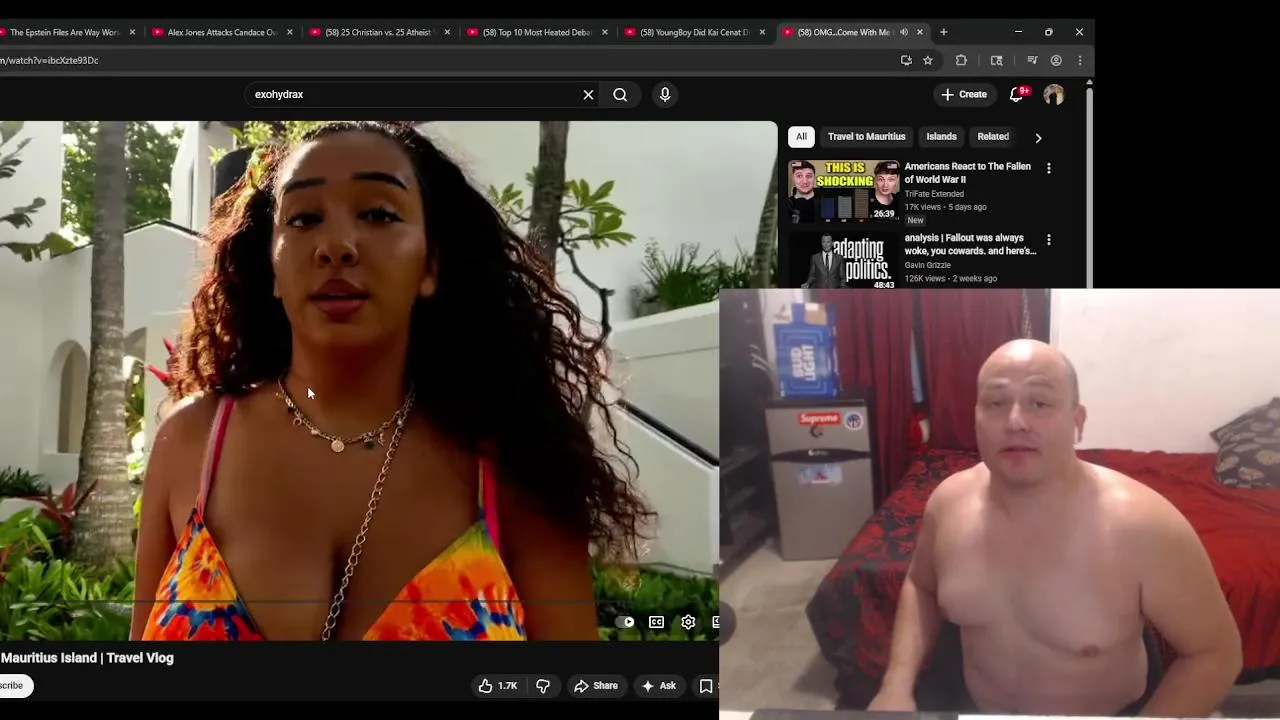Select the Islands filter chip
The height and width of the screenshot is (720, 1280).
[941, 137]
